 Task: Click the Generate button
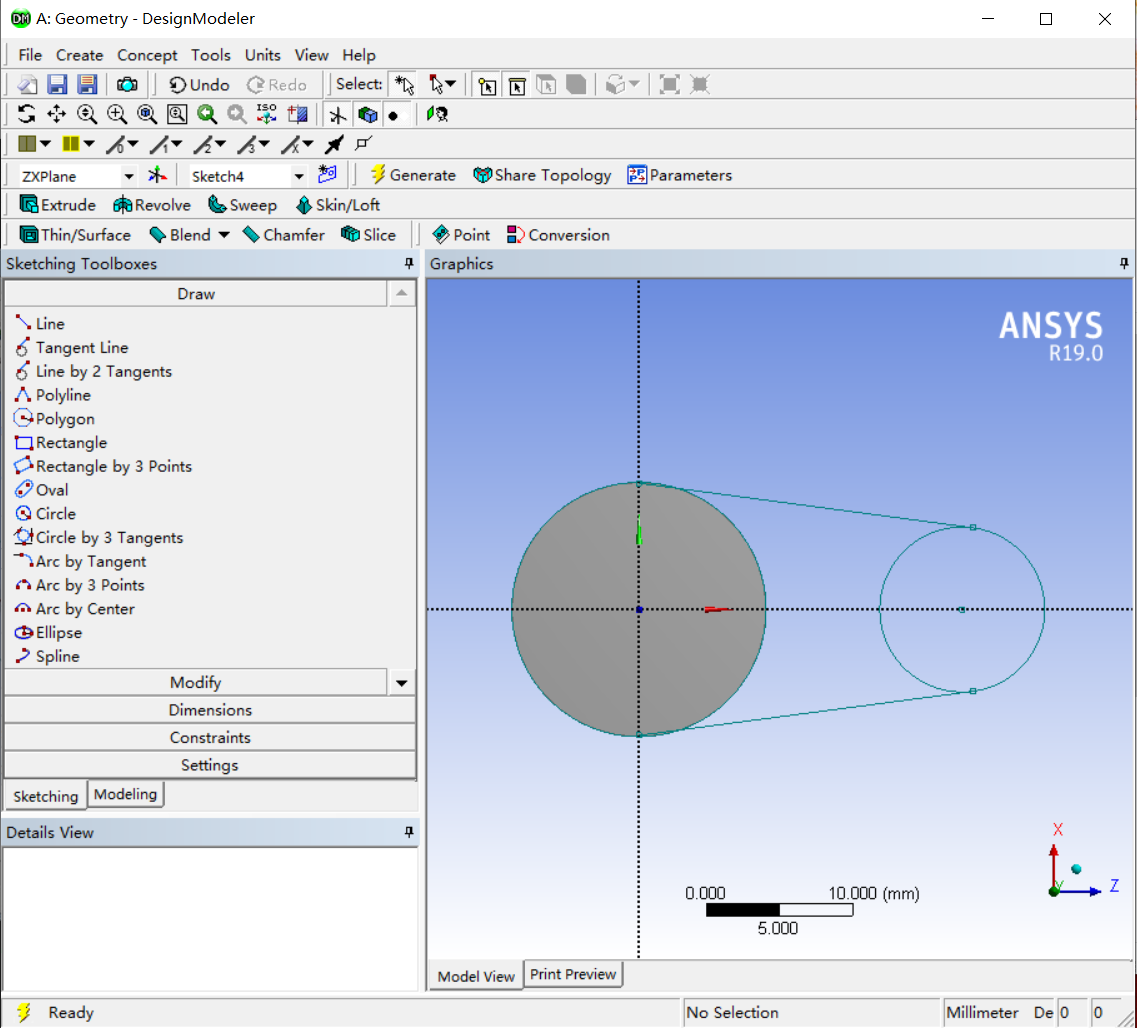tap(413, 175)
